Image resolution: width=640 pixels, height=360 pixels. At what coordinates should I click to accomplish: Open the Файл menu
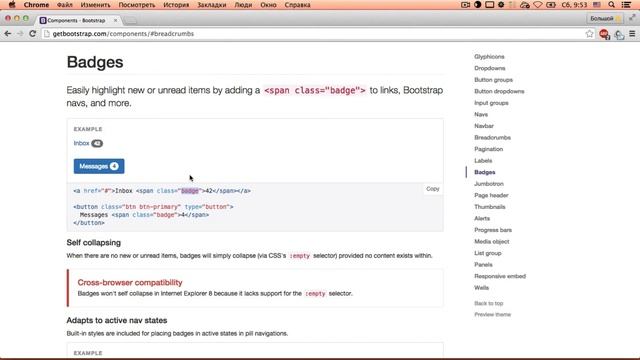tap(64, 5)
